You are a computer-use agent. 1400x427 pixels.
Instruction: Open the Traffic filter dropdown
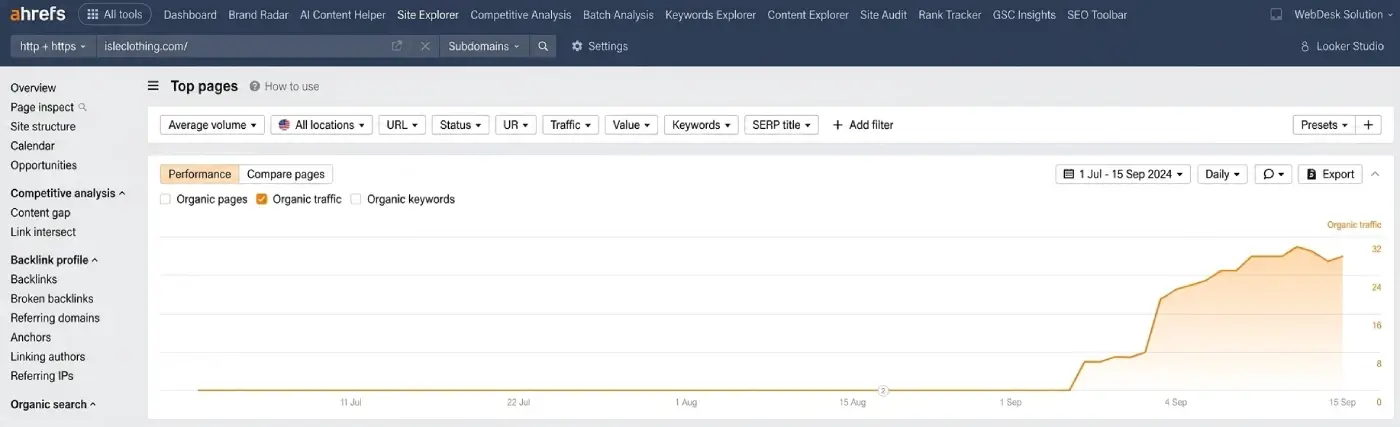tap(570, 125)
